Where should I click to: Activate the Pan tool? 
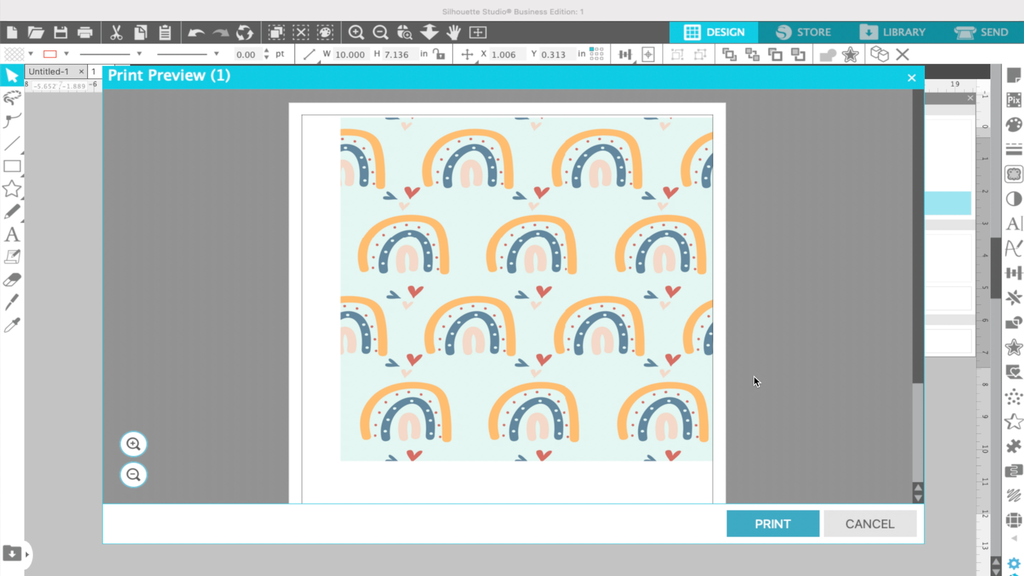point(453,32)
